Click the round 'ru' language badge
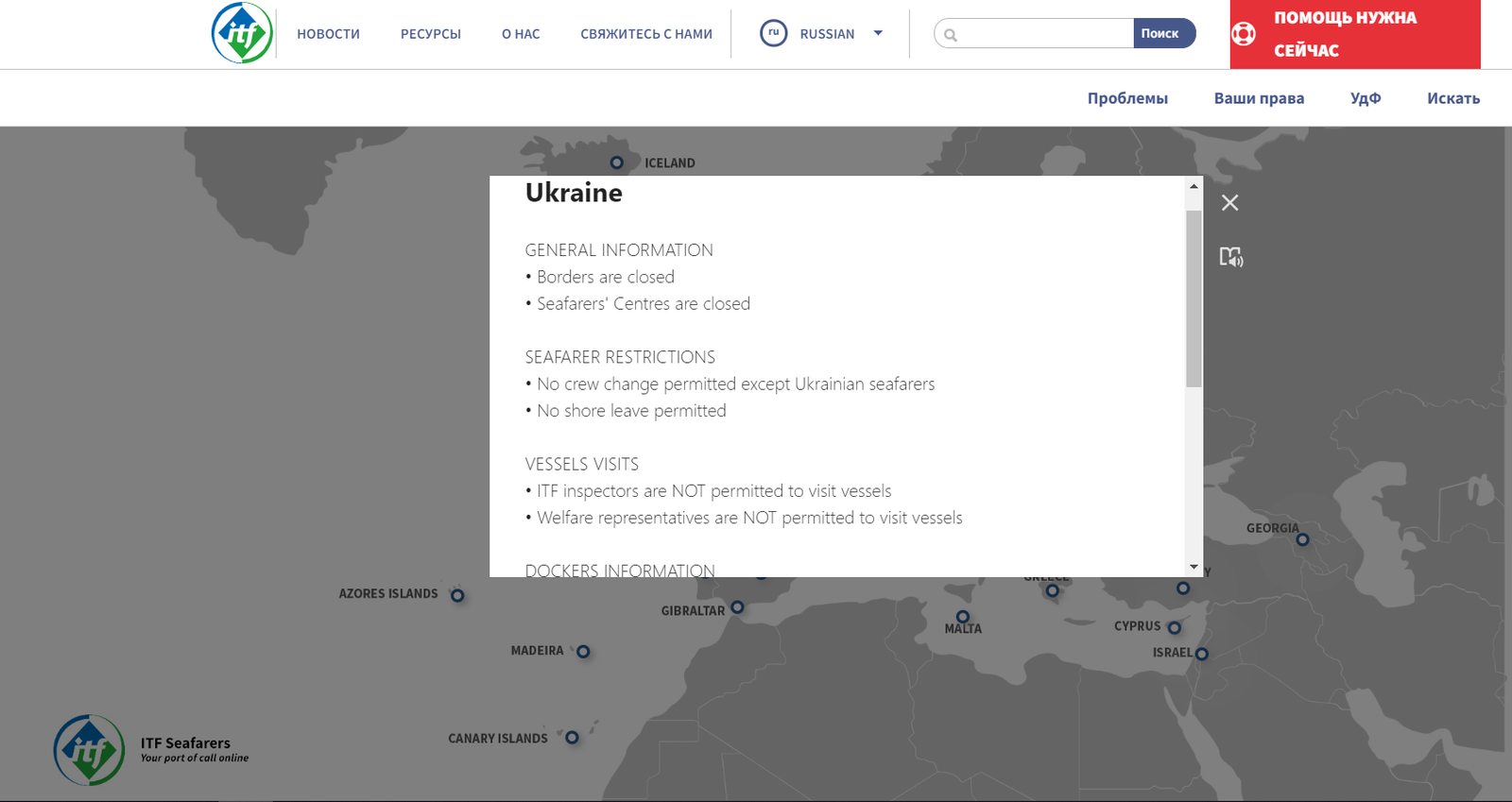The image size is (1512, 802). pyautogui.click(x=773, y=33)
